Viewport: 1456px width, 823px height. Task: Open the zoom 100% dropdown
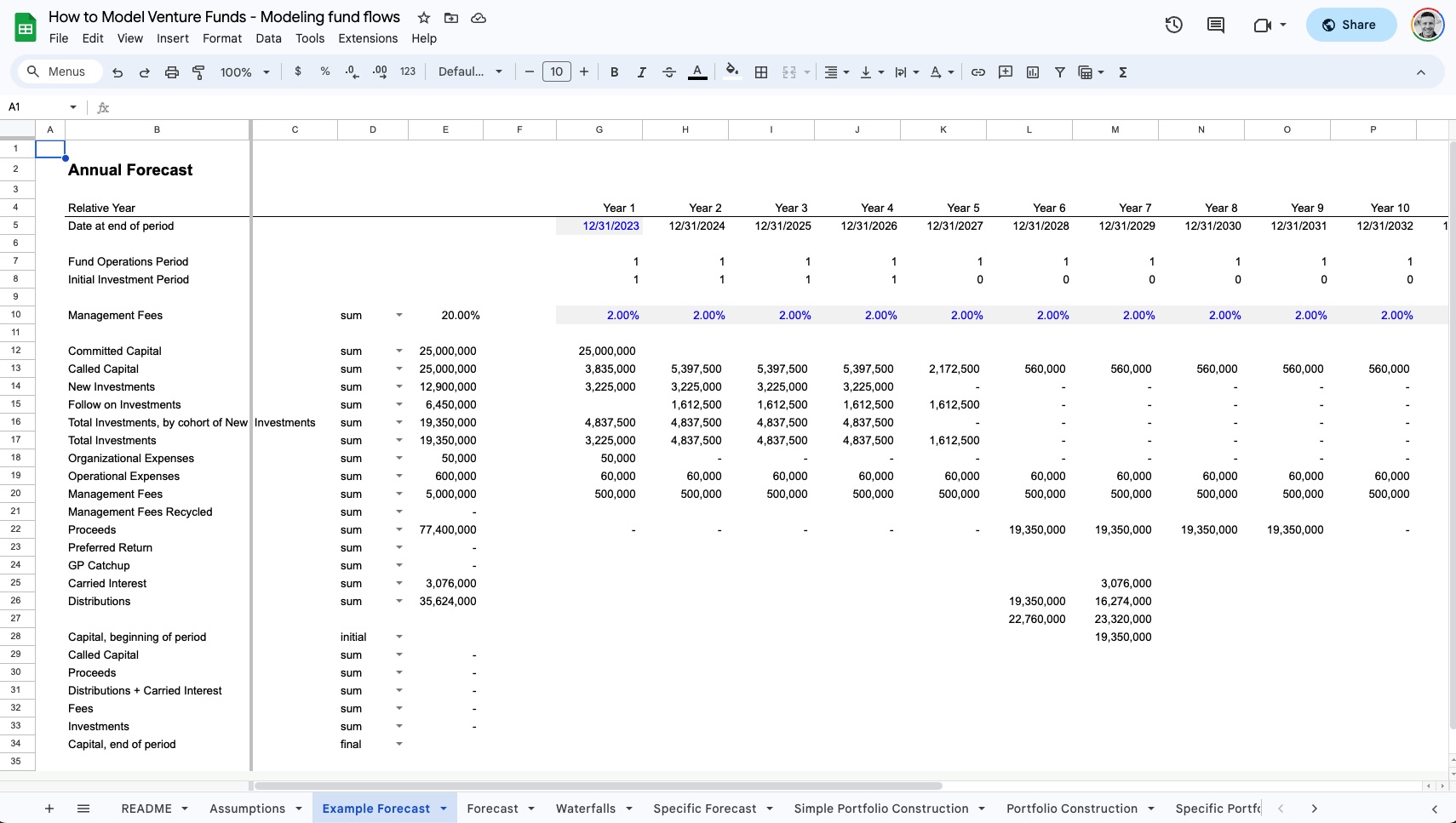click(244, 72)
